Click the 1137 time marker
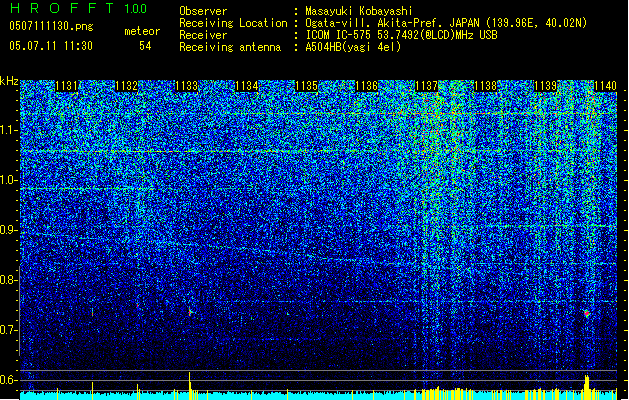 (426, 86)
